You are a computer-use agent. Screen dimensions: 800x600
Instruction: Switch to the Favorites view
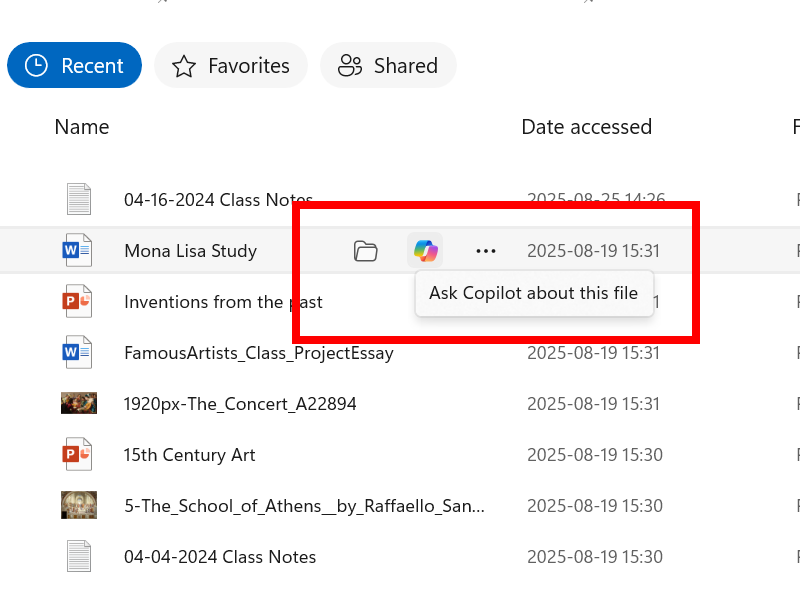tap(230, 65)
